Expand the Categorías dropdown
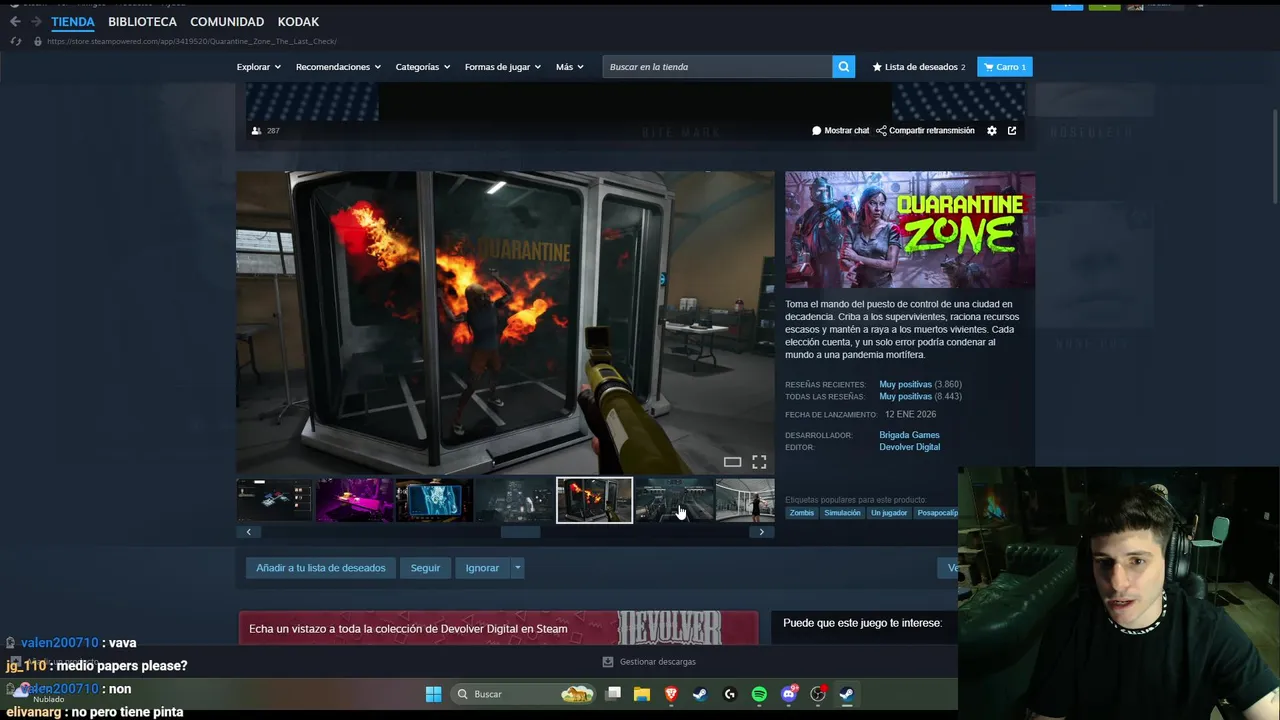This screenshot has height=720, width=1280. click(423, 67)
